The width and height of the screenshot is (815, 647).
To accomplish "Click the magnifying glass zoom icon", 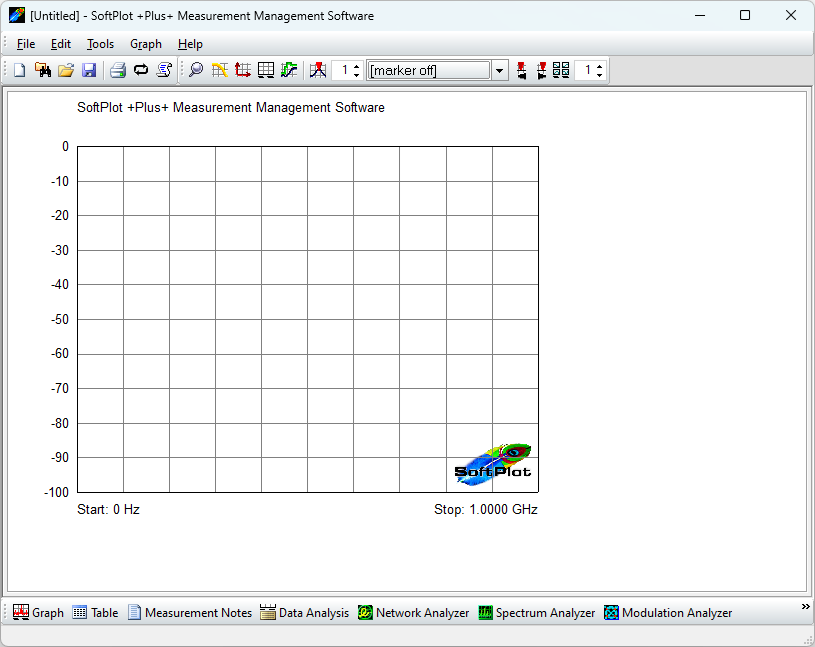I will tap(196, 70).
